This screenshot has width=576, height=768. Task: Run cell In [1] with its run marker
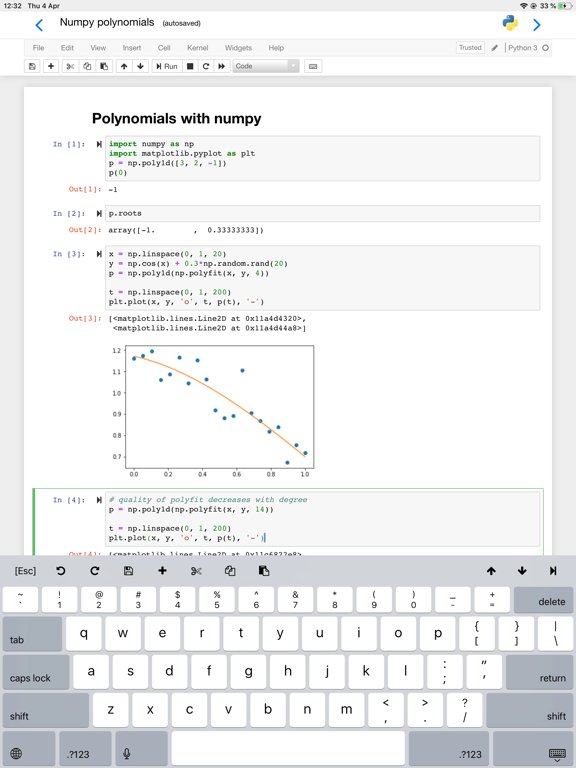[99, 144]
